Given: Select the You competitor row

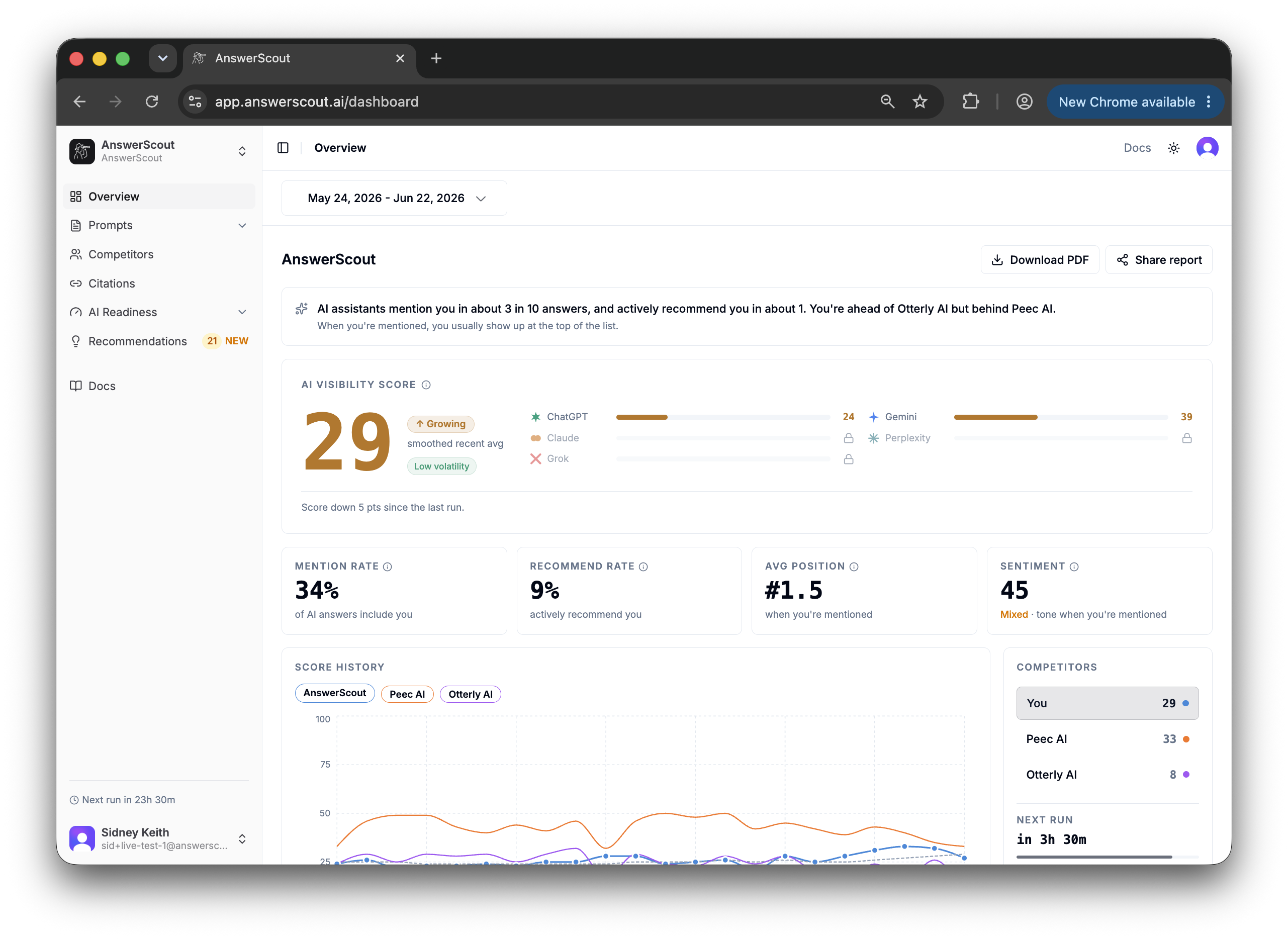Looking at the screenshot, I should tap(1107, 703).
